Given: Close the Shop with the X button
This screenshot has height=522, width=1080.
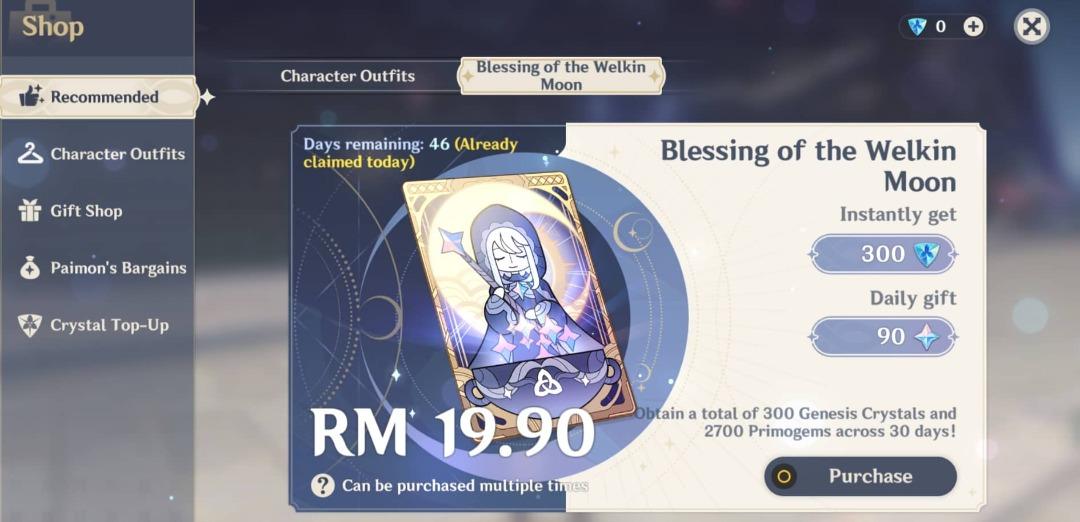Looking at the screenshot, I should (1031, 27).
